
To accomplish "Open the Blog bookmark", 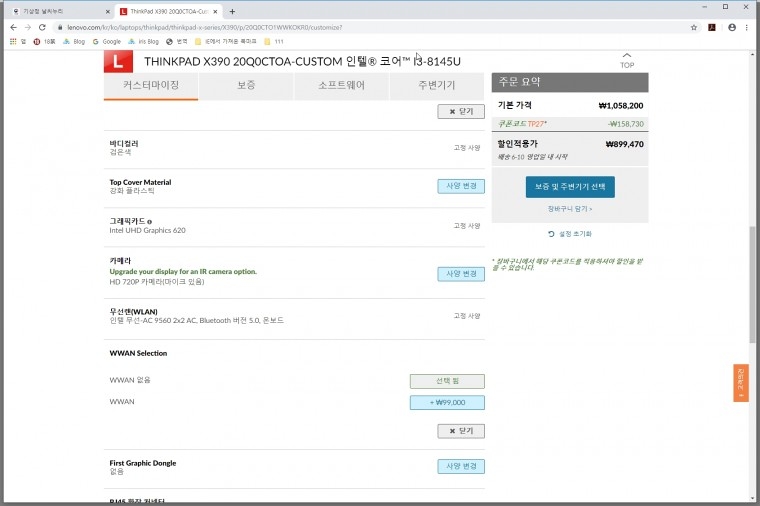I will click(74, 42).
